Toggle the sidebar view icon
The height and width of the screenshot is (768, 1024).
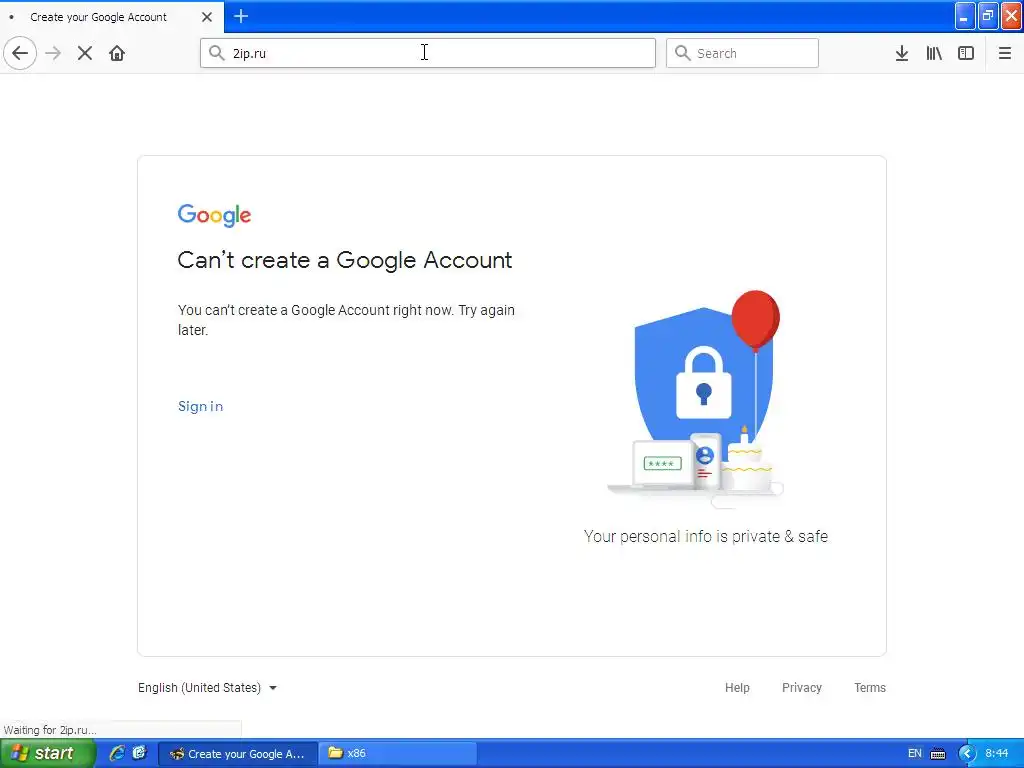coord(966,53)
